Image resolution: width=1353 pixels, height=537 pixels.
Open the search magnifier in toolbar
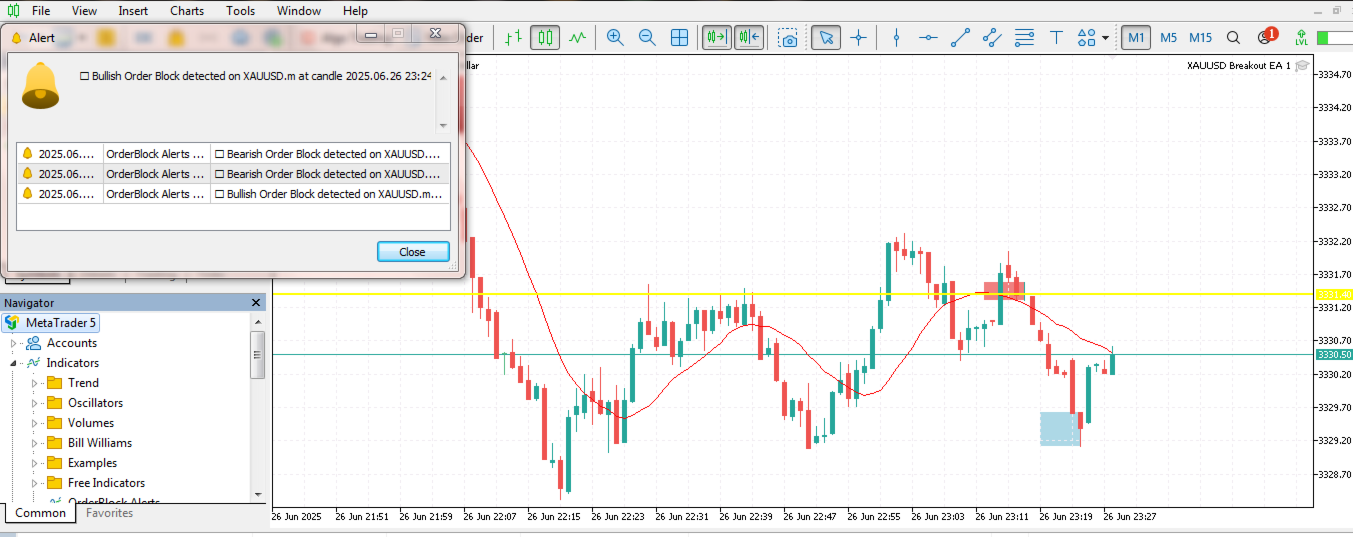1233,38
